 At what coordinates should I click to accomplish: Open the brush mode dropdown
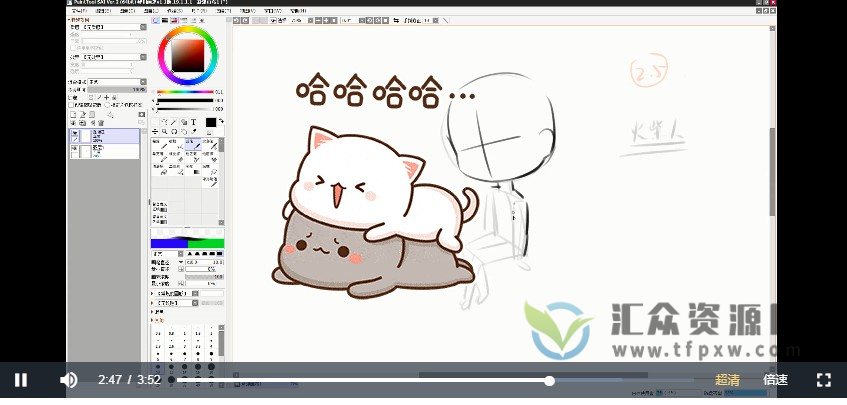[167, 254]
